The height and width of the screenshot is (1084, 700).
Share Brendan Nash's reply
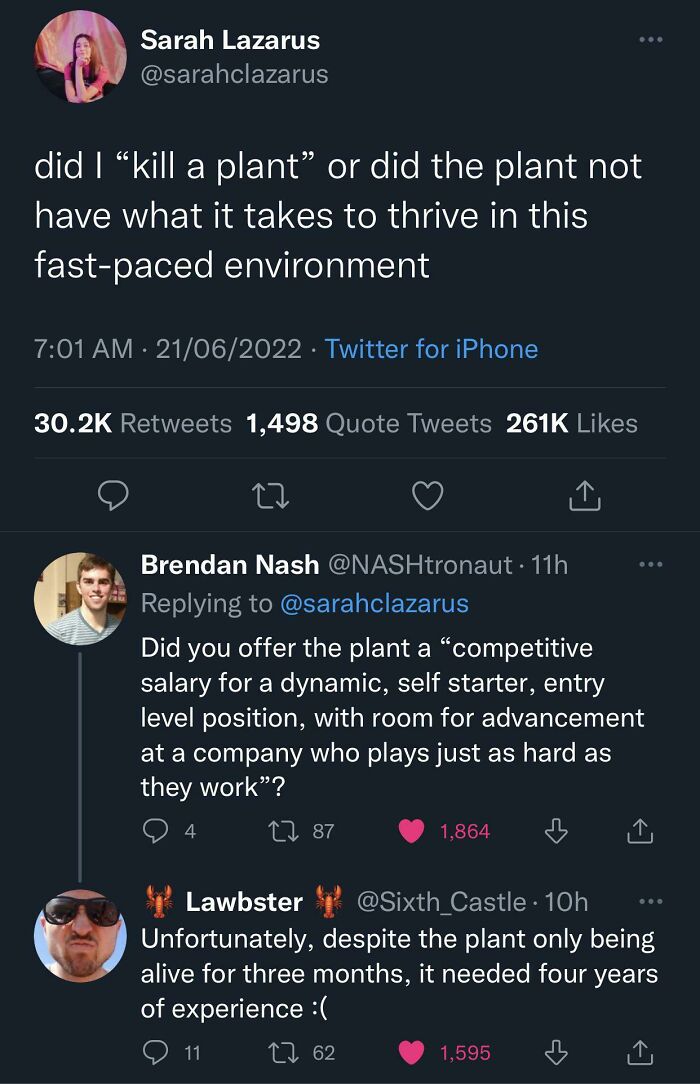click(641, 831)
